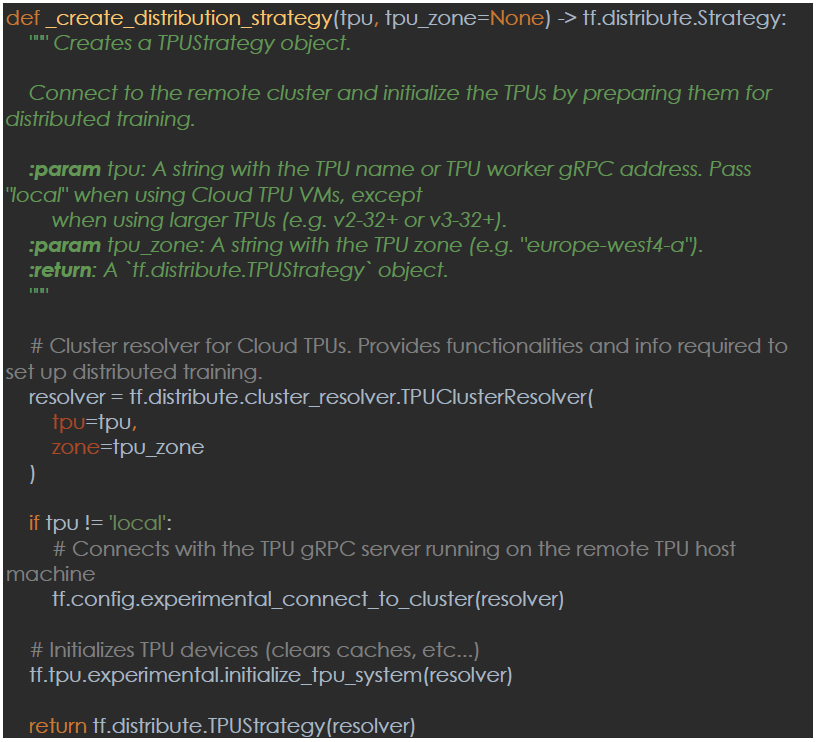Click the 'local' string in the if condition

136,523
